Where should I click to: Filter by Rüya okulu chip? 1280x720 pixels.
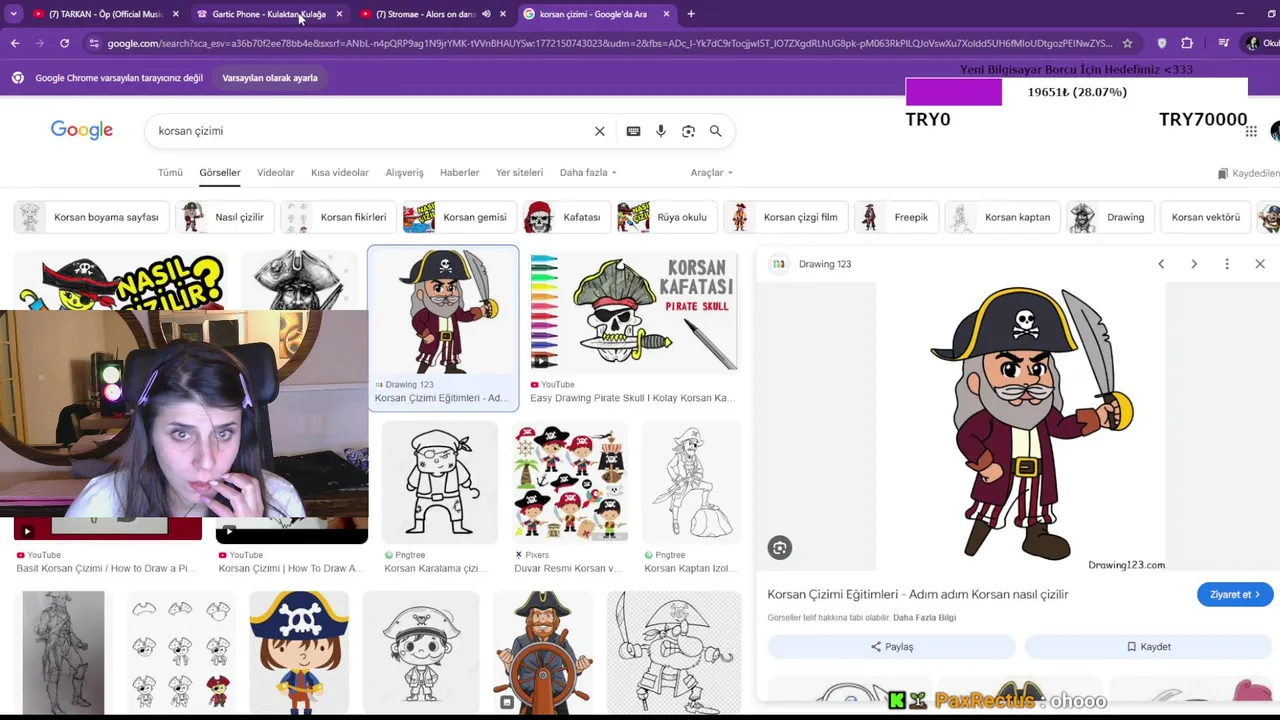coord(667,217)
